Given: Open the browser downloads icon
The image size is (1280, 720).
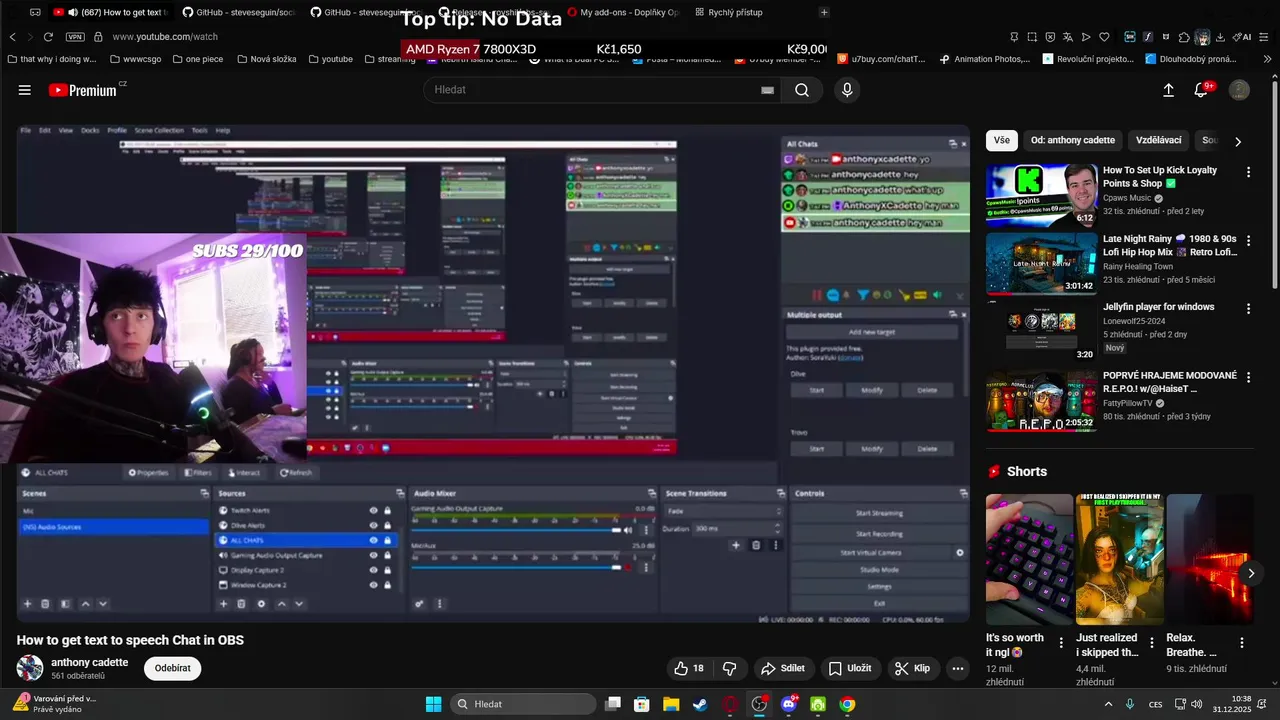Looking at the screenshot, I should point(1220,37).
